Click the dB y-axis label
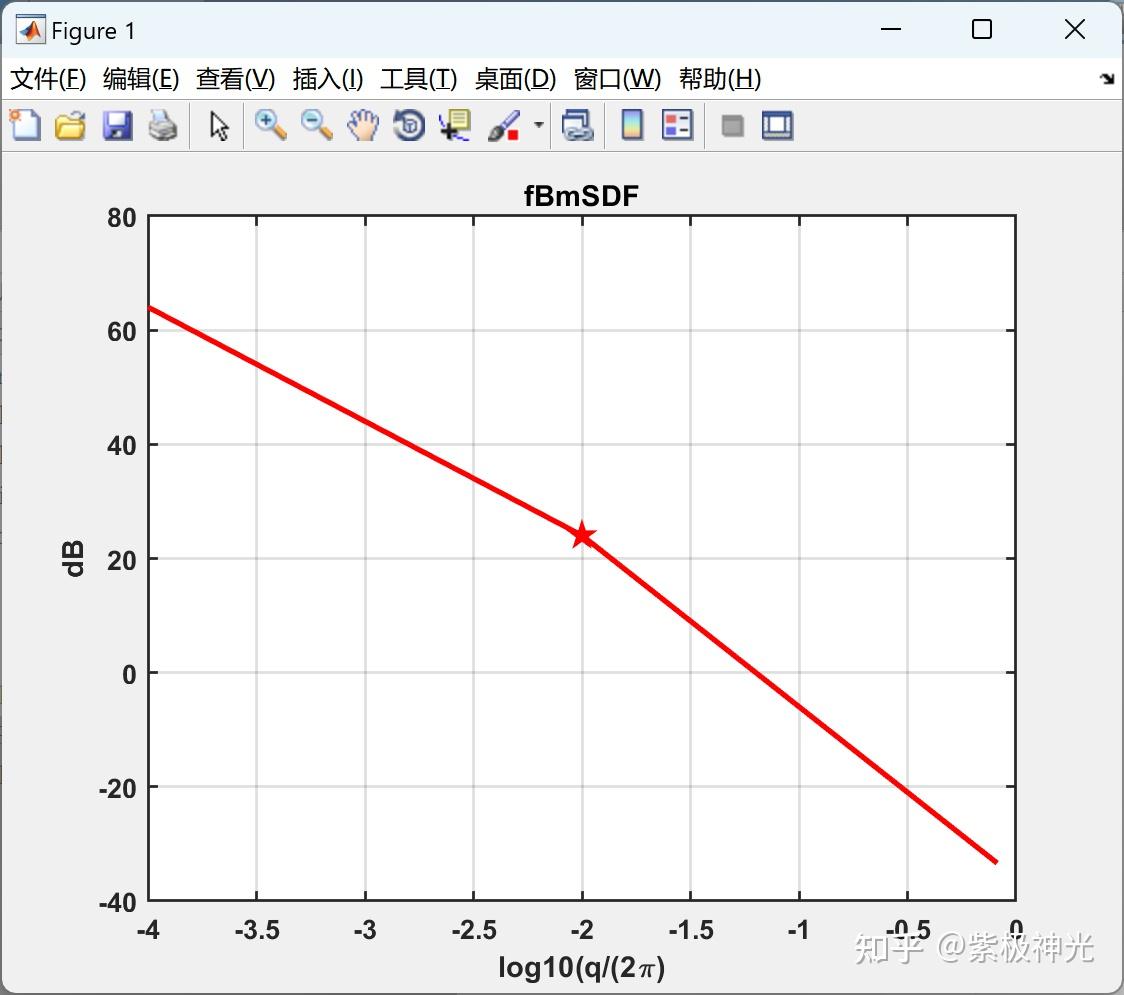Screen dimensions: 1124x995 tap(72, 558)
